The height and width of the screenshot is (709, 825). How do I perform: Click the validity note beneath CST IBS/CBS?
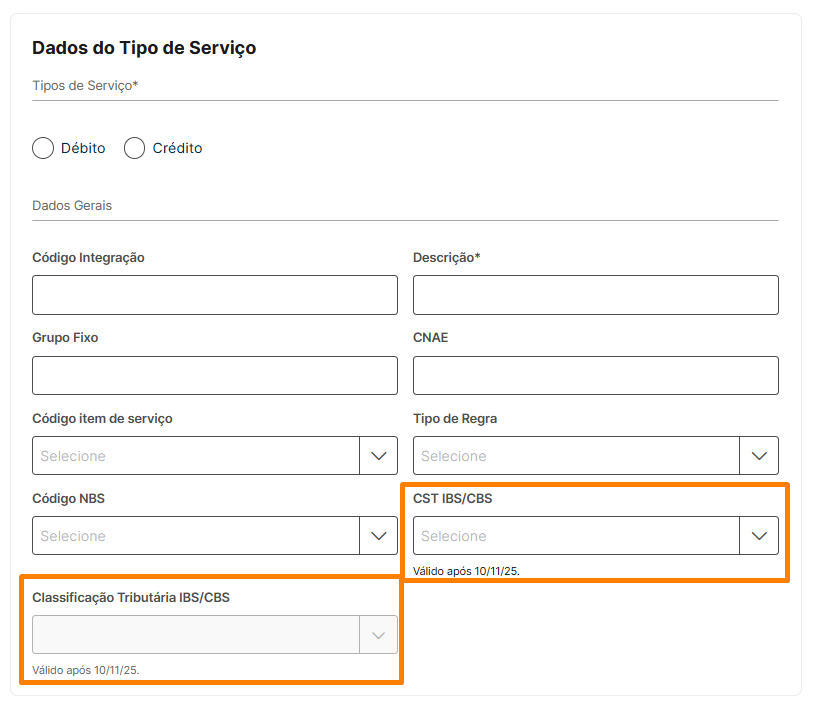pyautogui.click(x=466, y=571)
